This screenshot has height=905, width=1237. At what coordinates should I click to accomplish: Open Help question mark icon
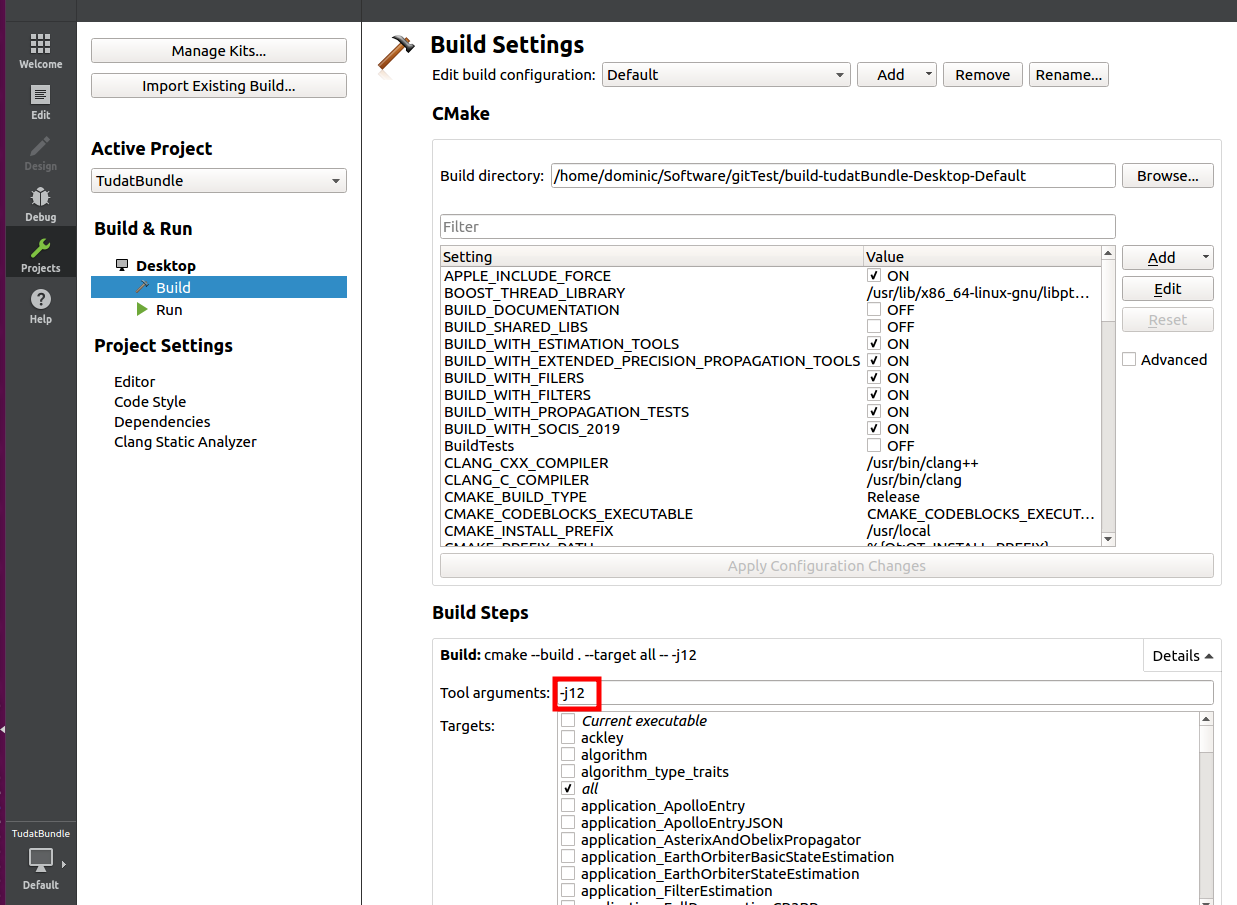40,300
